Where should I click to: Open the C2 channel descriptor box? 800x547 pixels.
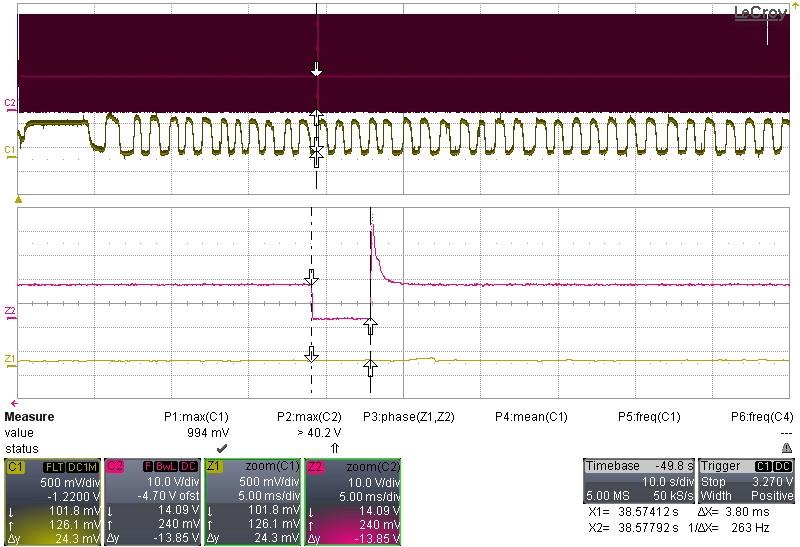[153, 502]
